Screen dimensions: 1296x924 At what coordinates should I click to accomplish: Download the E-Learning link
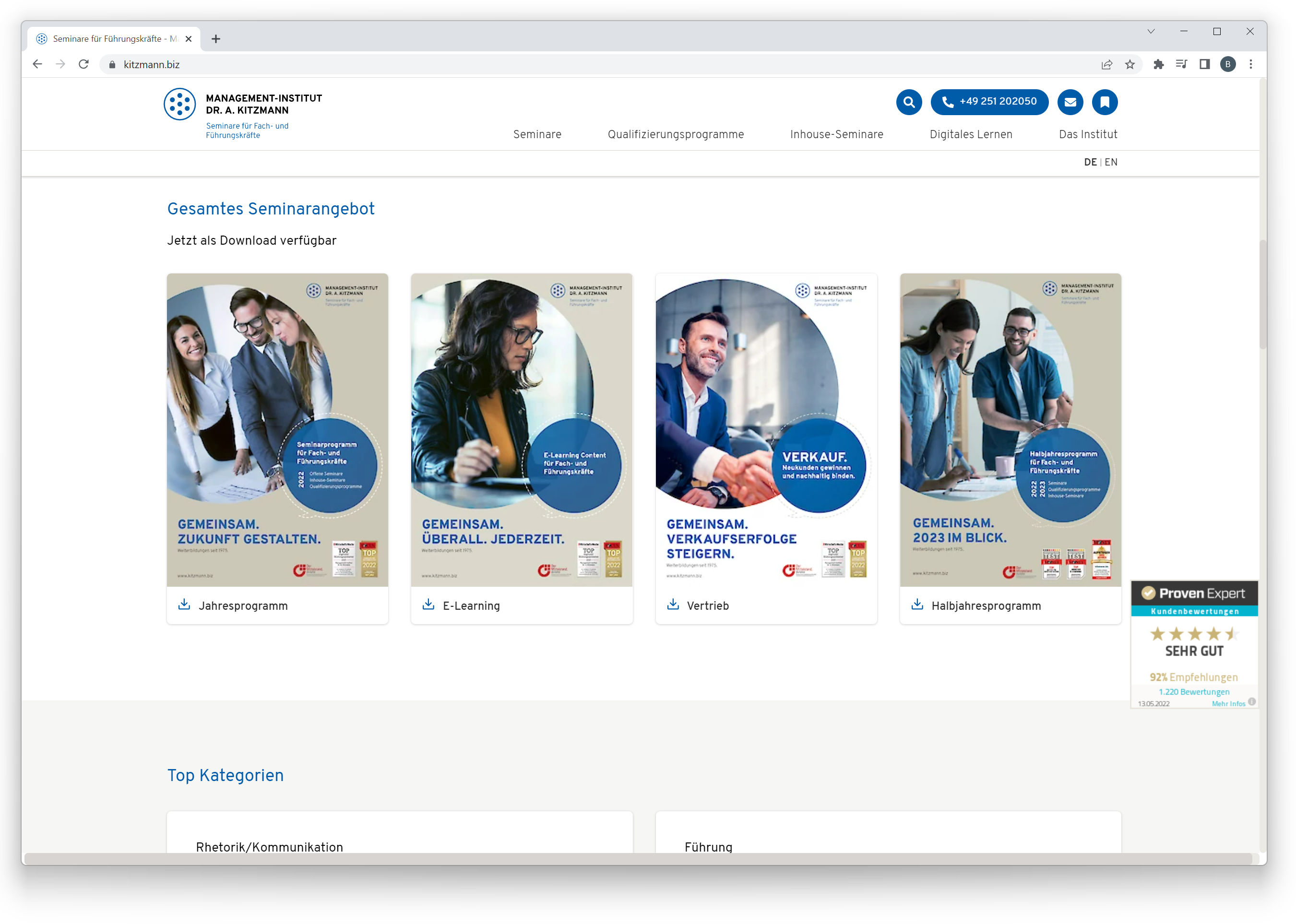point(471,606)
